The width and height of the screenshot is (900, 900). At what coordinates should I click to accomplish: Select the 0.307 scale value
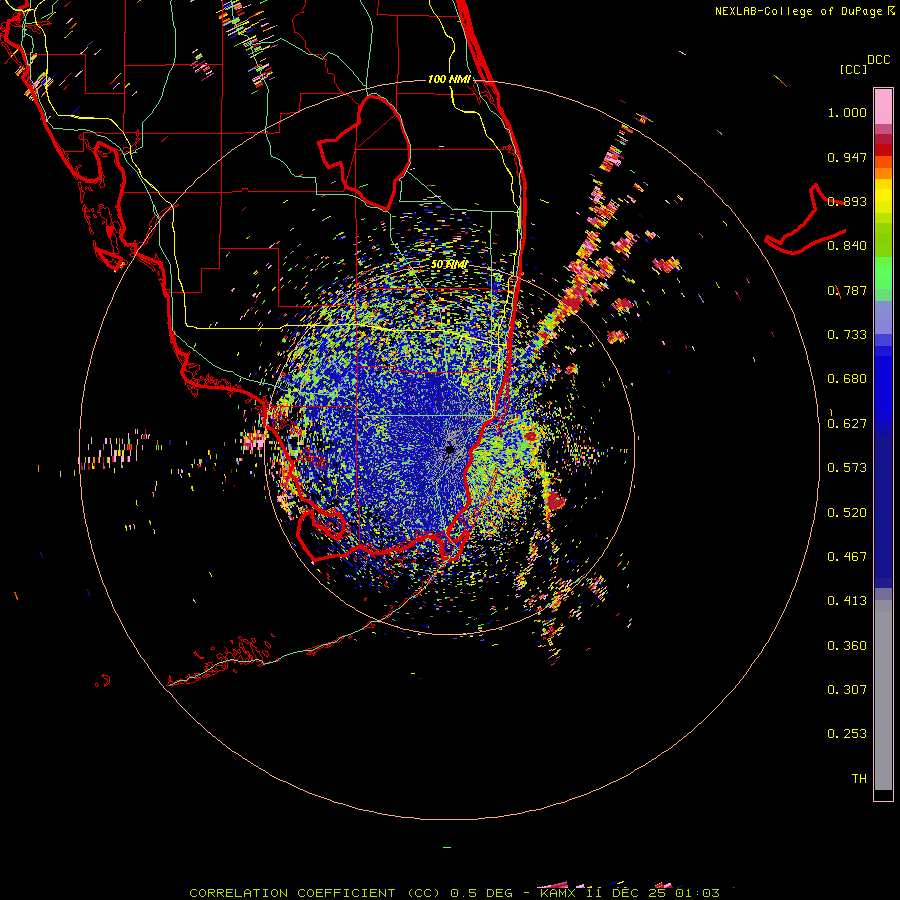(x=847, y=690)
